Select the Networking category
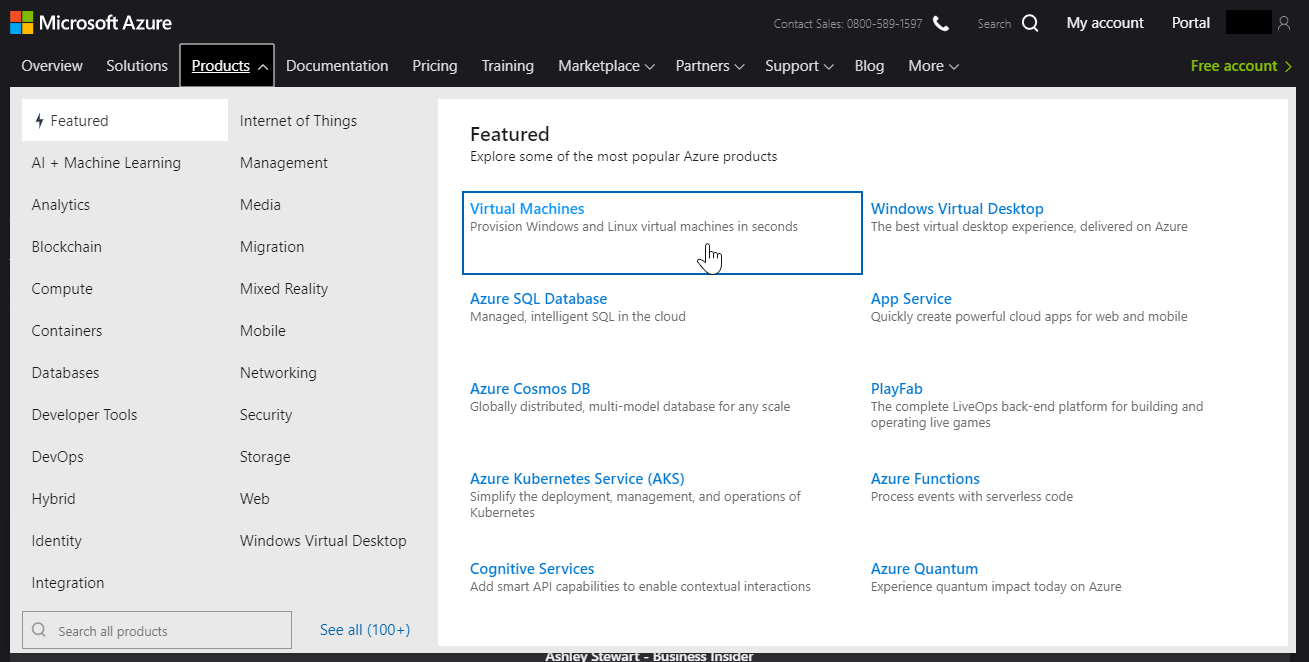Screen dimensions: 1309x662 pos(278,373)
